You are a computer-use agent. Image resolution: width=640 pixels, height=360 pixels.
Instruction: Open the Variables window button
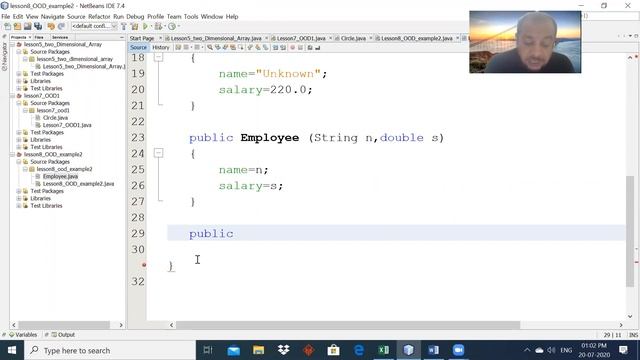tap(23, 335)
